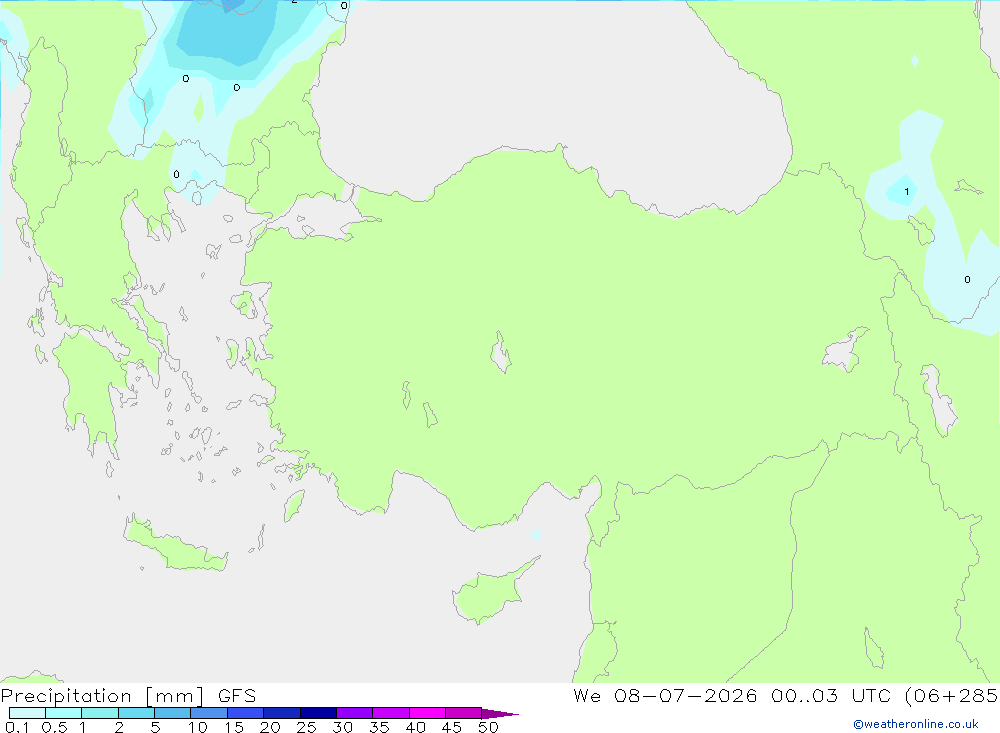The width and height of the screenshot is (1000, 733).
Task: Click the legend tick label "5"
Action: [155, 727]
